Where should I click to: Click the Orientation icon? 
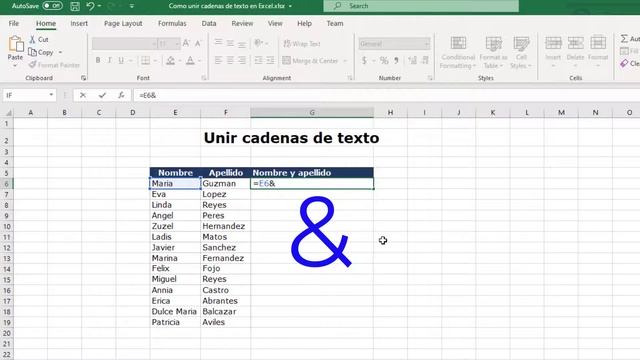[x=258, y=42]
